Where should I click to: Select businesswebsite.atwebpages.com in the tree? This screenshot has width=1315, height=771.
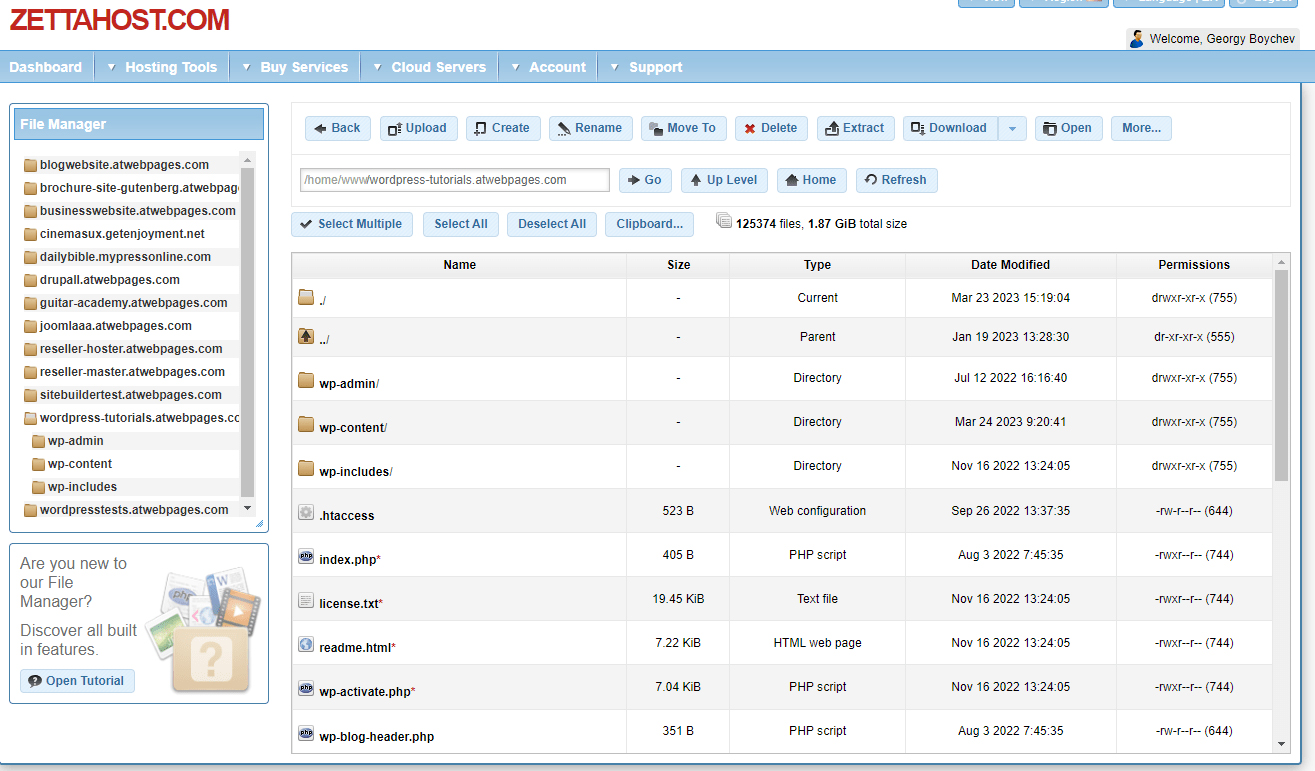click(x=137, y=211)
